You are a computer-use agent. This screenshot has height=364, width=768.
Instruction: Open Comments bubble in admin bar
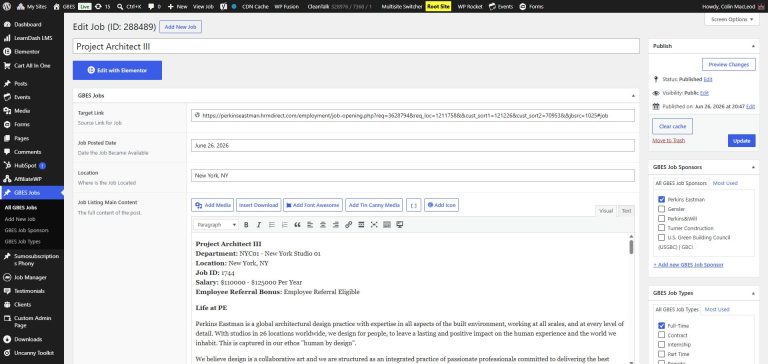[154, 7]
